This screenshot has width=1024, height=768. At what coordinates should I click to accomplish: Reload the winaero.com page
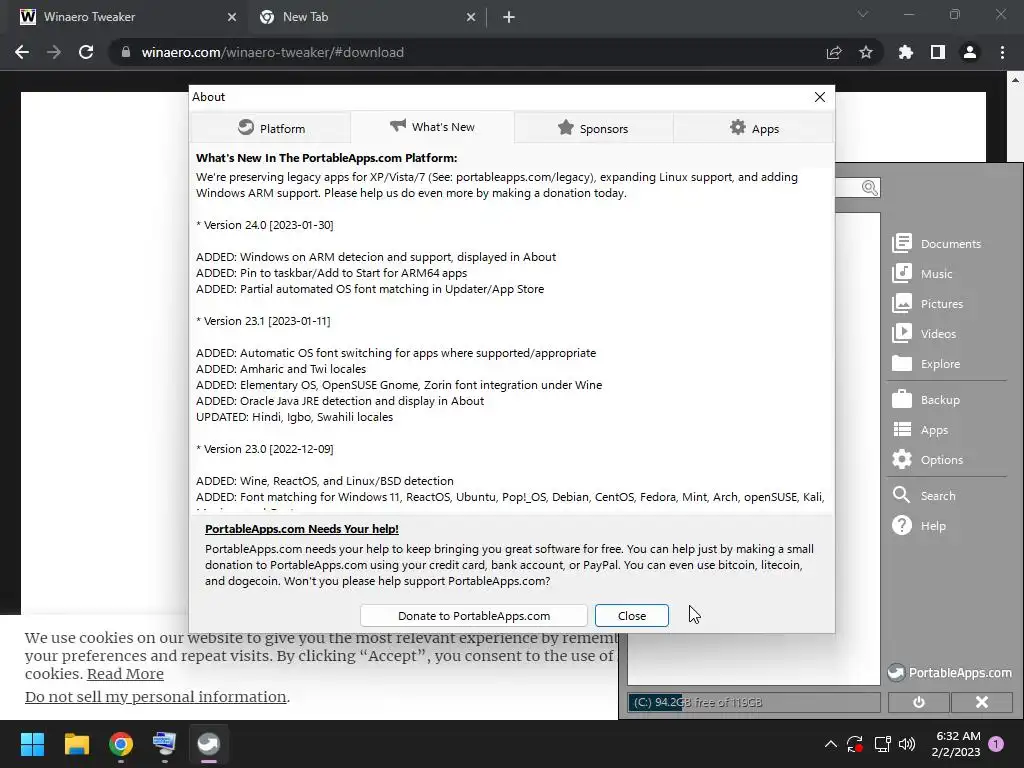[x=86, y=52]
